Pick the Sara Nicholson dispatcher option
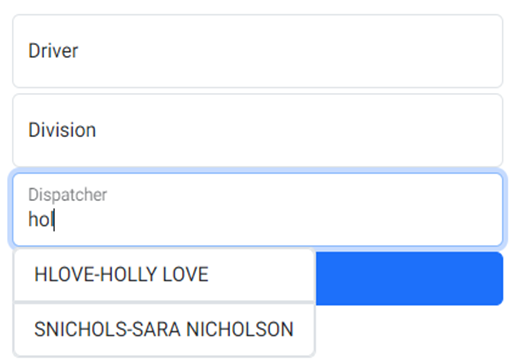The width and height of the screenshot is (513, 363). (164, 329)
